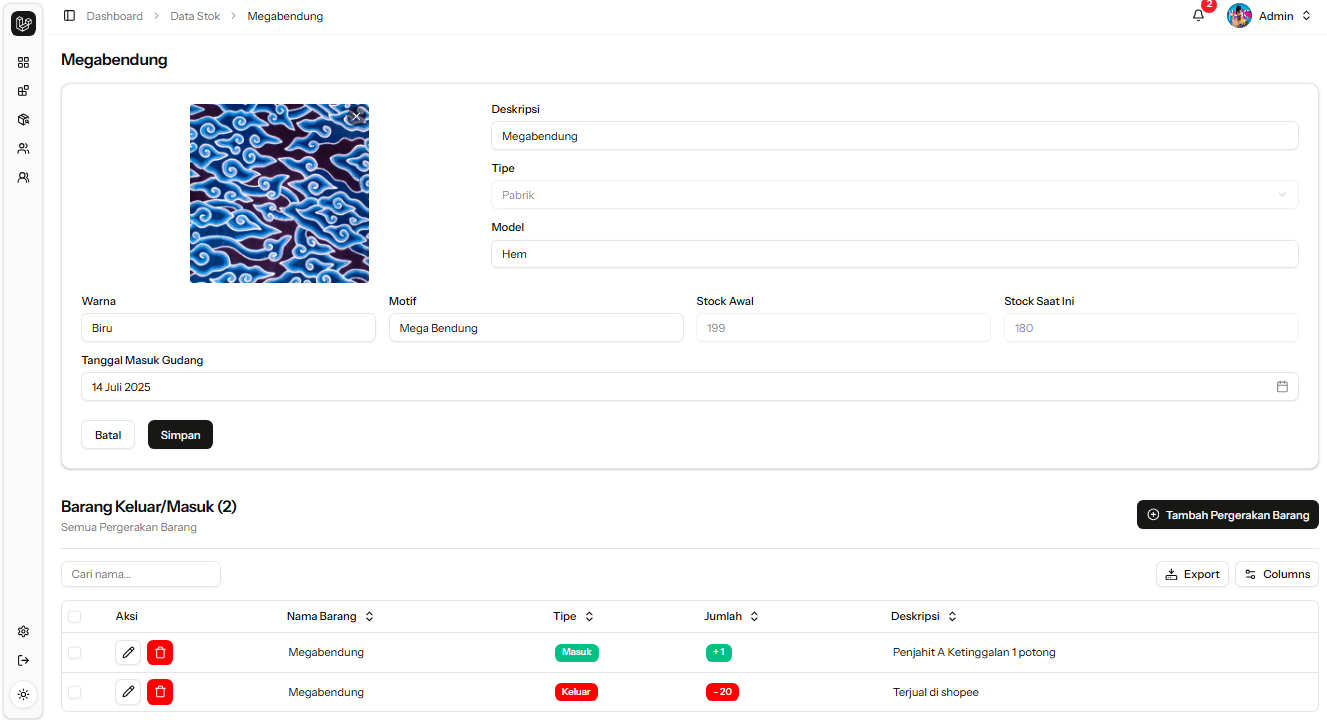The width and height of the screenshot is (1327, 720).
Task: Check the Keluar row checkbox
Action: point(75,692)
